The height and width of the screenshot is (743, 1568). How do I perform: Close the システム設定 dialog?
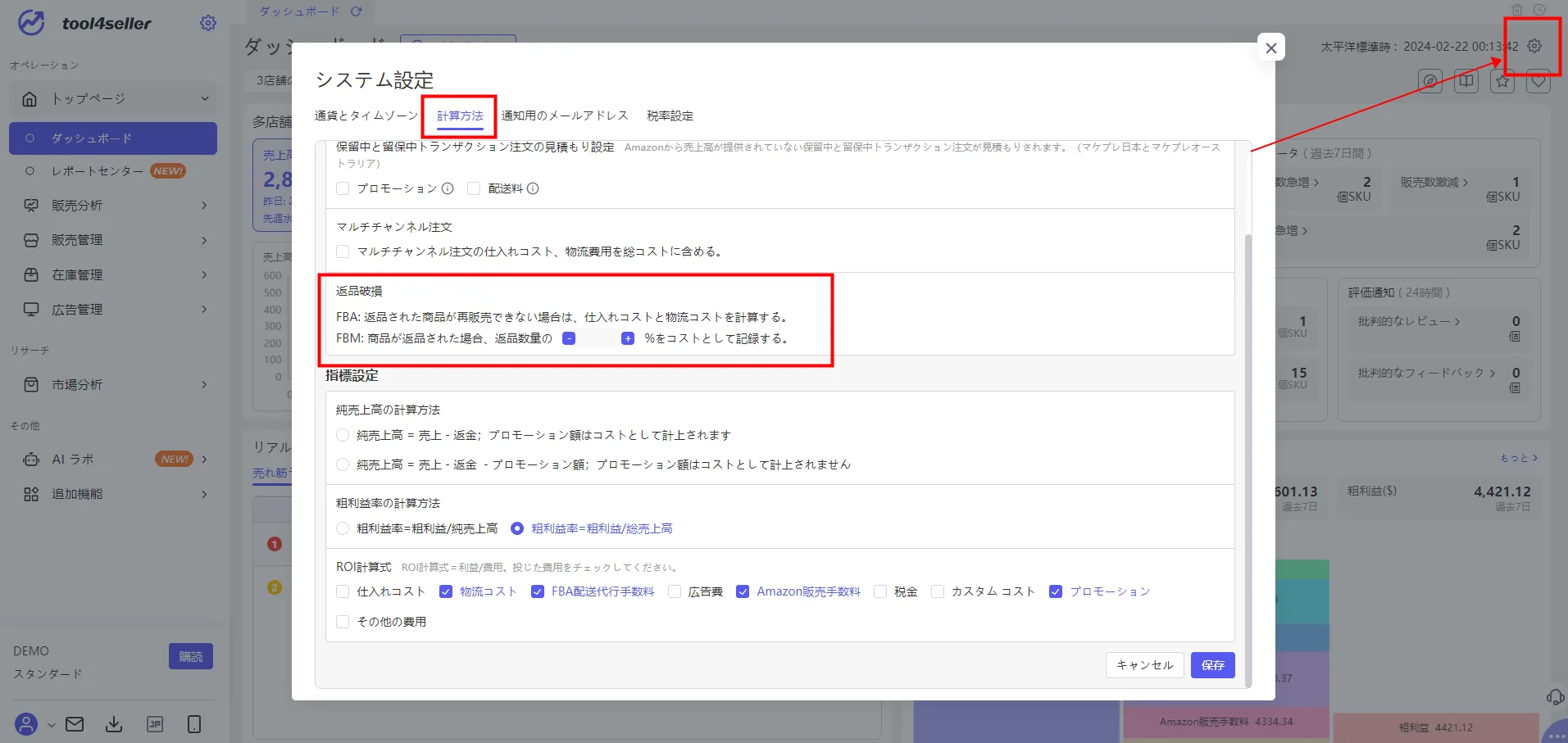(1271, 48)
